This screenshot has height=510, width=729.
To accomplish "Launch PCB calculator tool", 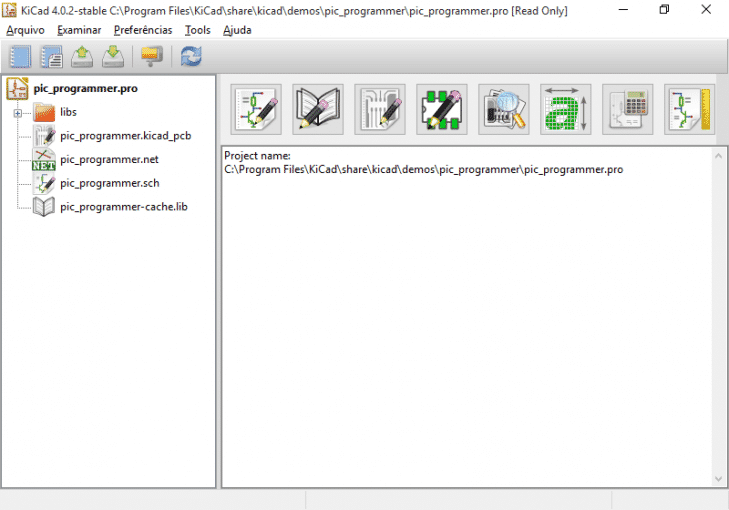I will (x=628, y=109).
